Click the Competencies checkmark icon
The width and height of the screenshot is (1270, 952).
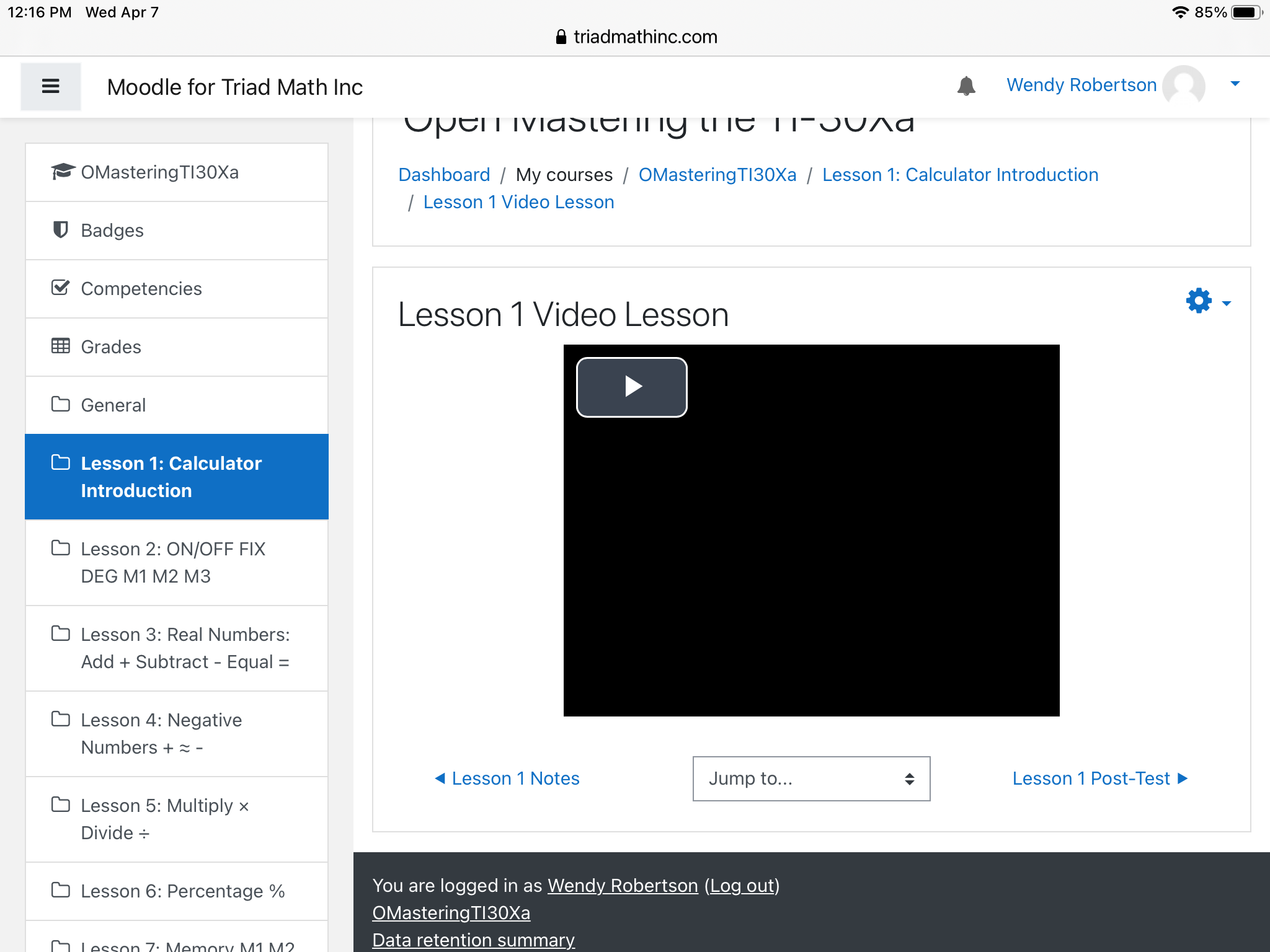pyautogui.click(x=60, y=288)
